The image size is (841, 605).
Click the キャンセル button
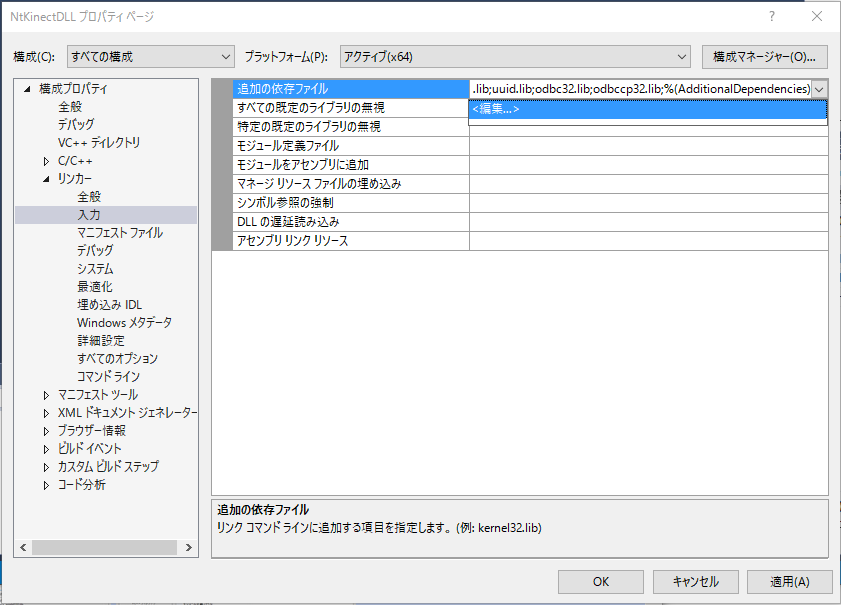tap(695, 581)
